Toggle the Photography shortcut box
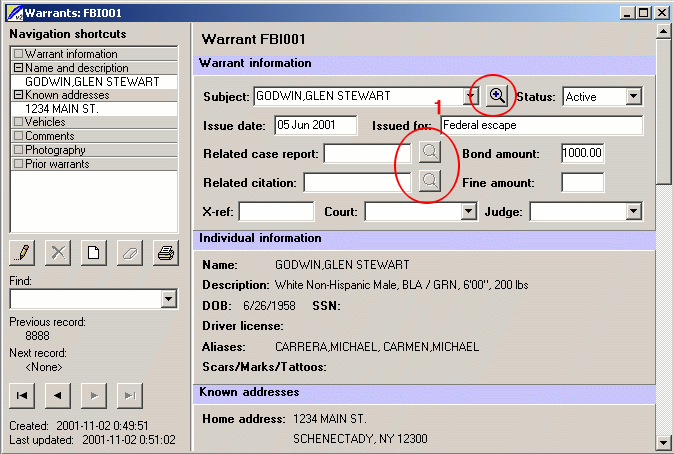 tap(18, 150)
